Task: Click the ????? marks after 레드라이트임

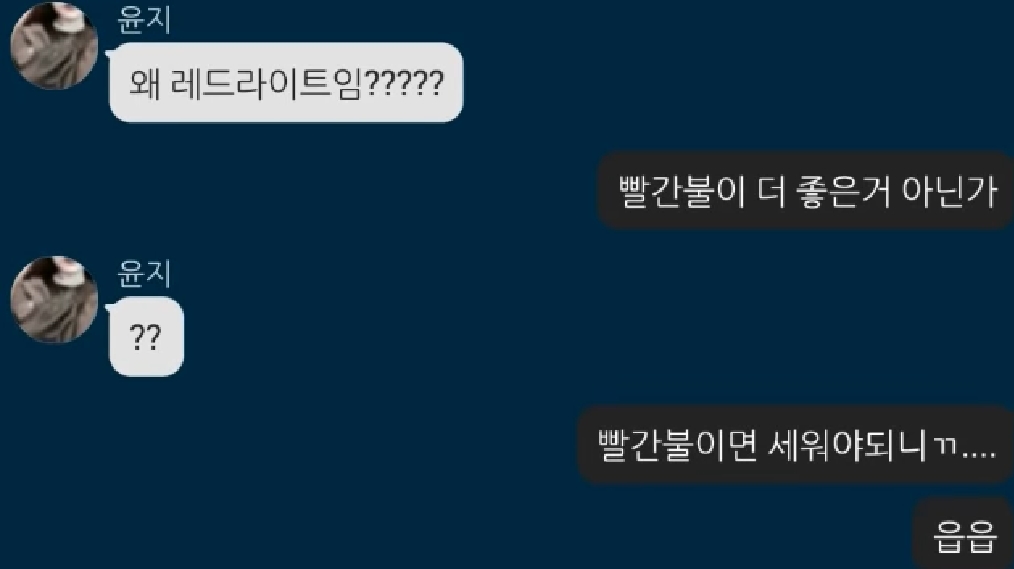Action: (x=404, y=83)
